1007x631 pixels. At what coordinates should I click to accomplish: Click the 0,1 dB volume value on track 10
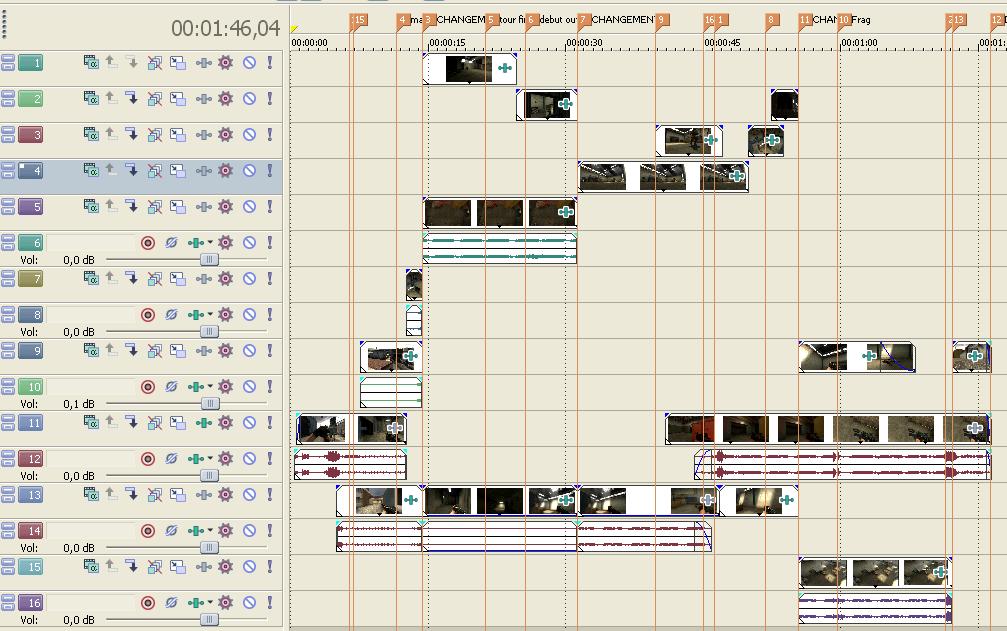(79, 404)
